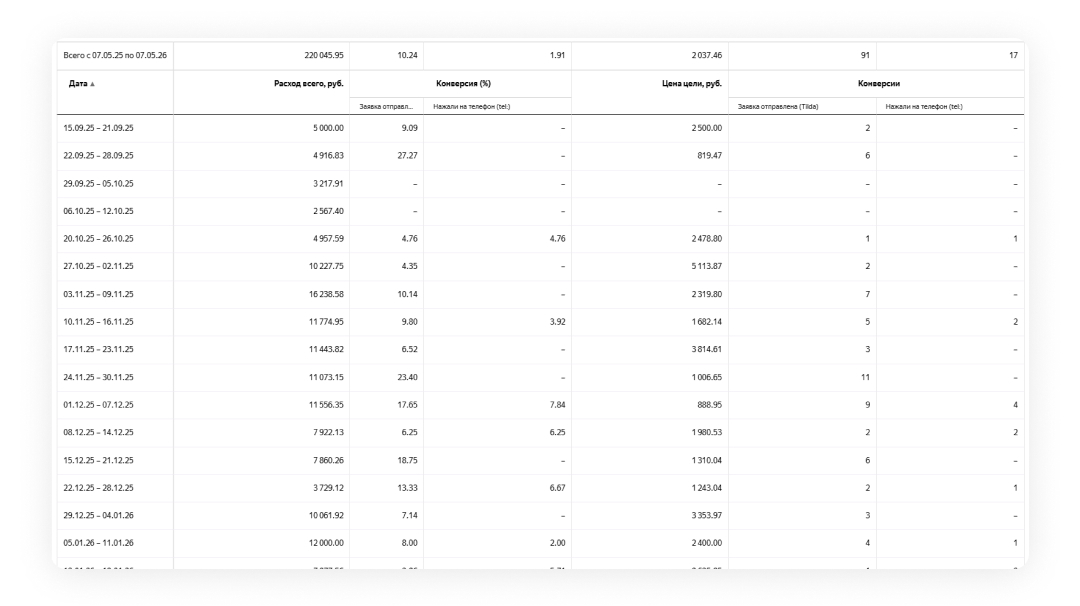Click Нажали на телефон subheader under Конверсия (%)

tap(472, 107)
